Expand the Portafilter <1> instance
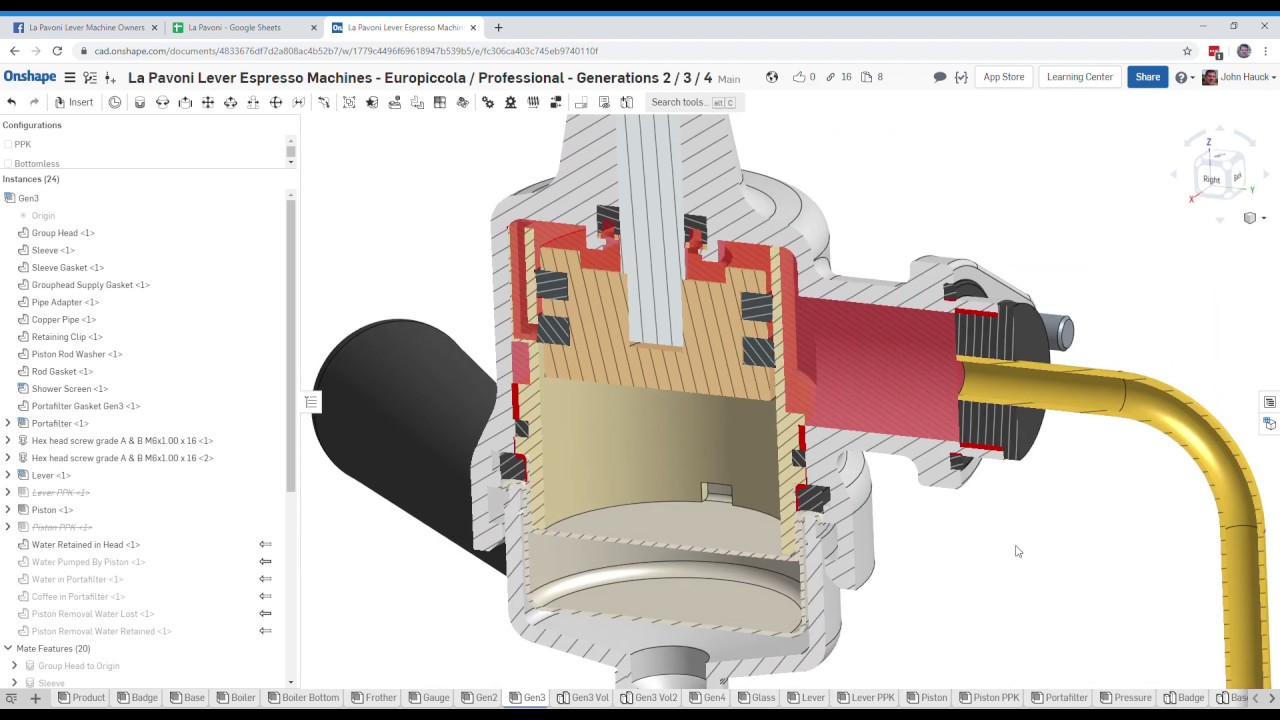Image resolution: width=1280 pixels, height=720 pixels. click(x=8, y=423)
